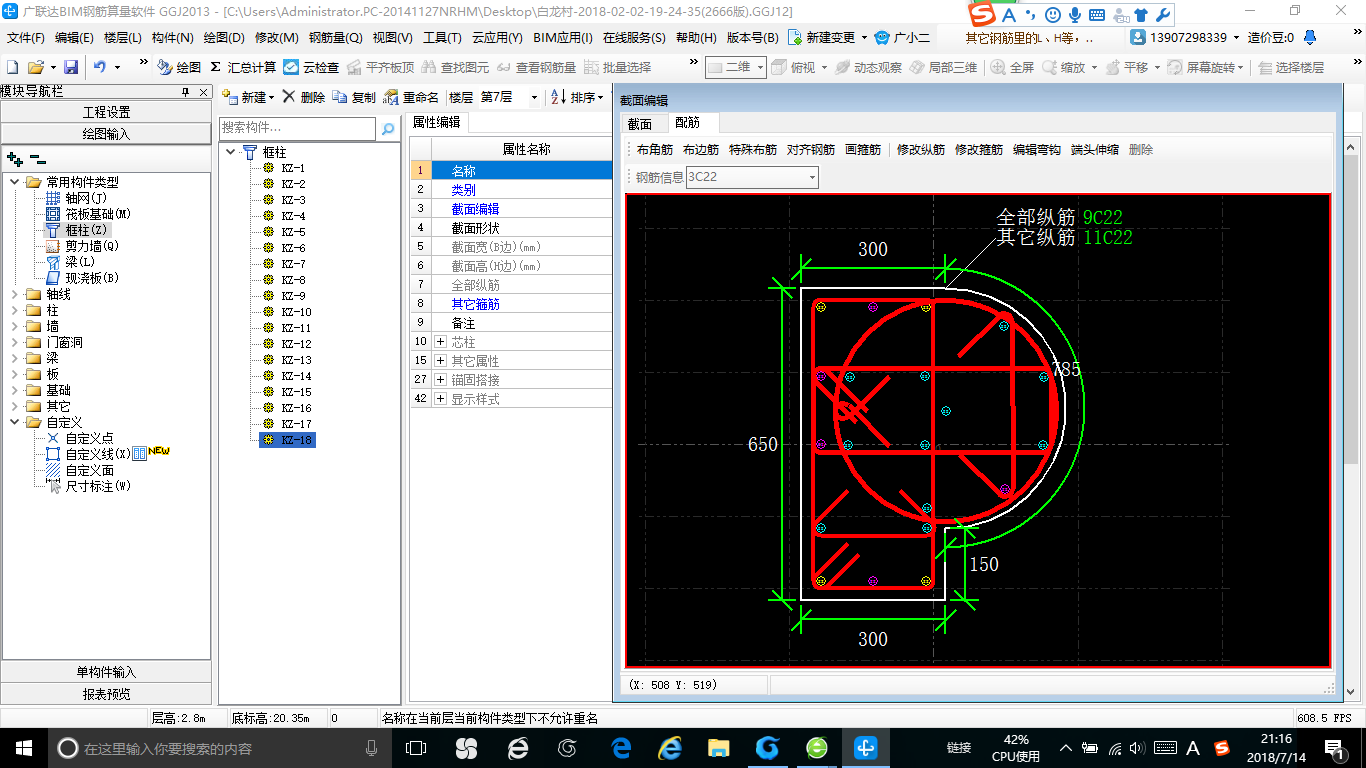The width and height of the screenshot is (1366, 768).
Task: Click the Undo arrow icon
Action: (x=99, y=67)
